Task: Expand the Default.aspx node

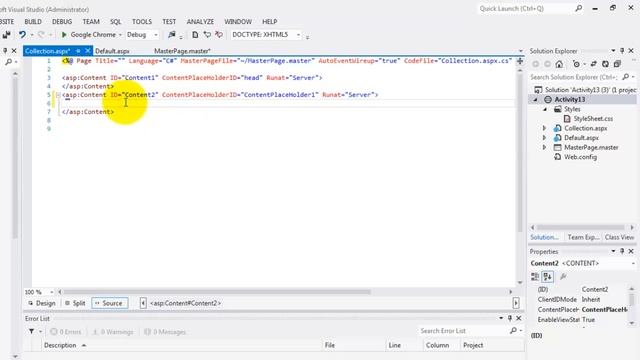Action: (x=544, y=138)
